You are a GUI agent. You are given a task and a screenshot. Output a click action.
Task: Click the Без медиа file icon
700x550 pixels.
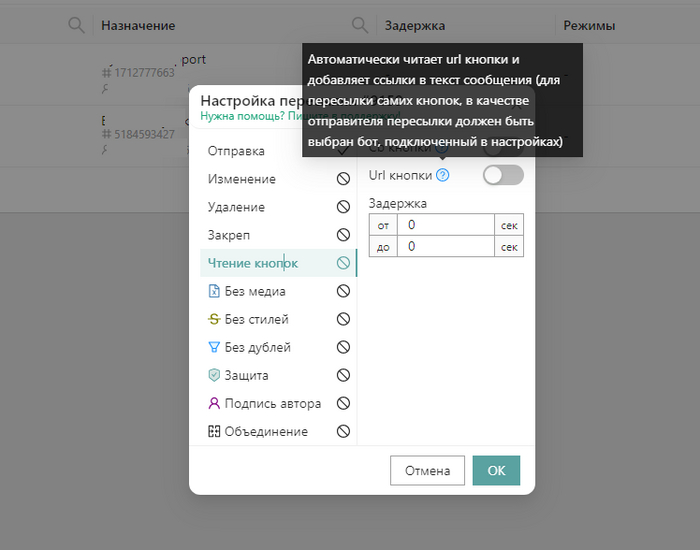214,291
